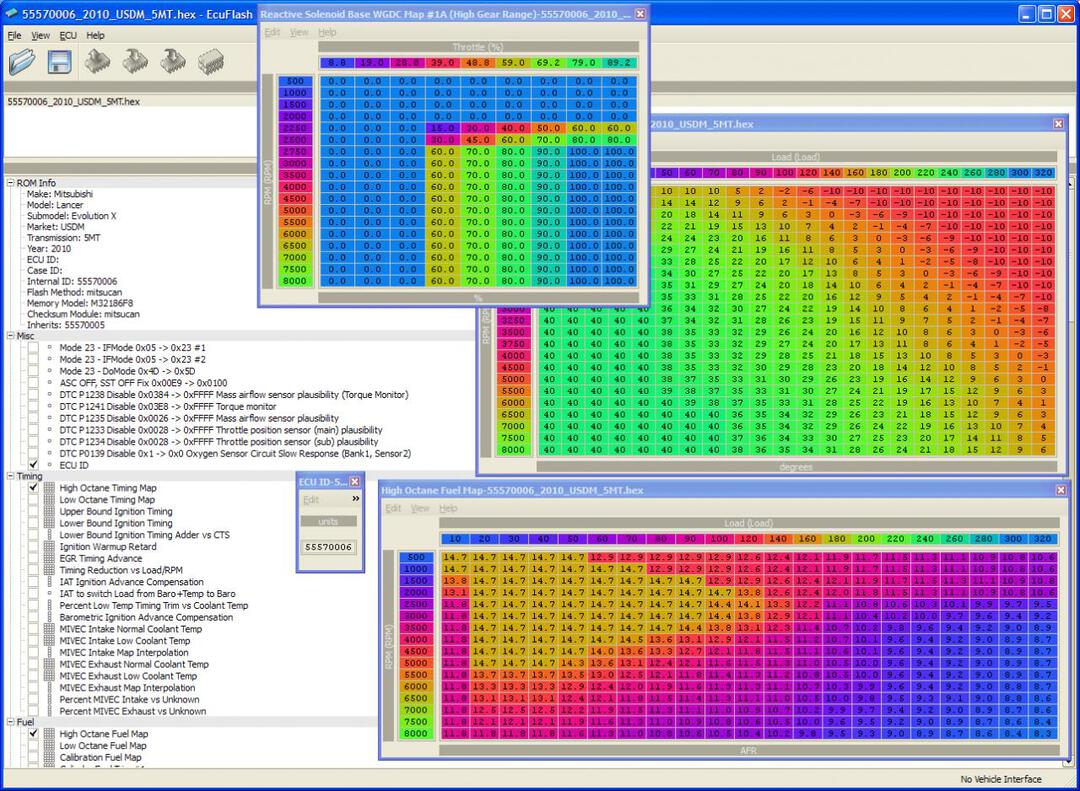Click the table icon beside Low Octane Timing Map
1080x791 pixels.
click(x=49, y=500)
